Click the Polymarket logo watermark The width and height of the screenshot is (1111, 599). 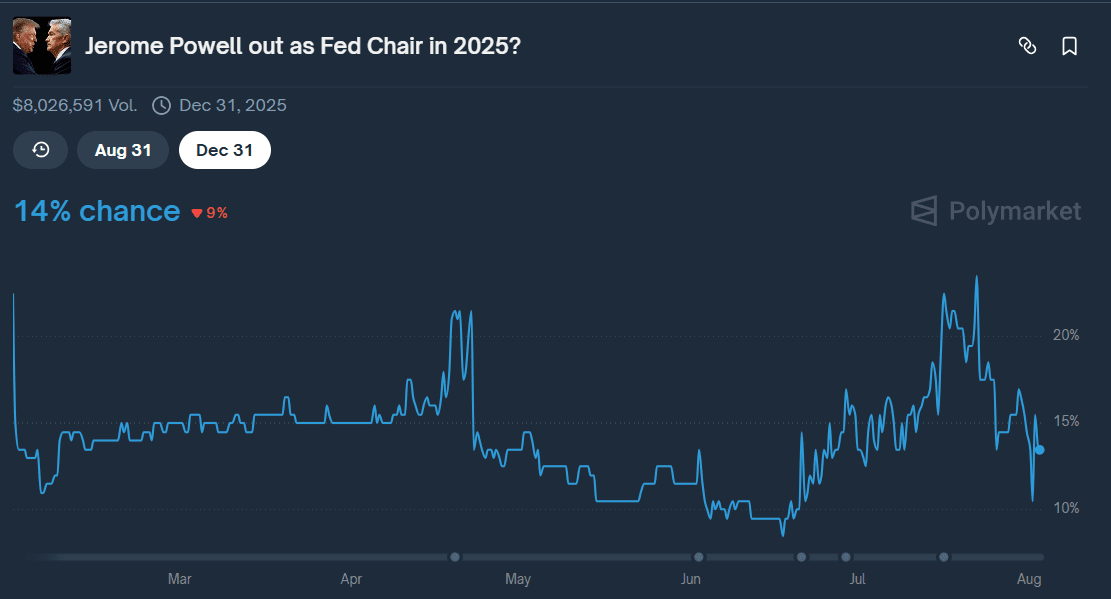click(995, 211)
